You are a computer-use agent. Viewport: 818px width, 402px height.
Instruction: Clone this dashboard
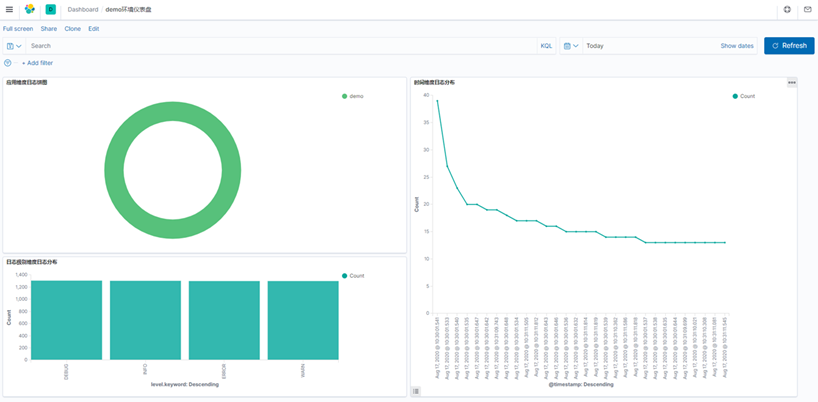click(73, 29)
